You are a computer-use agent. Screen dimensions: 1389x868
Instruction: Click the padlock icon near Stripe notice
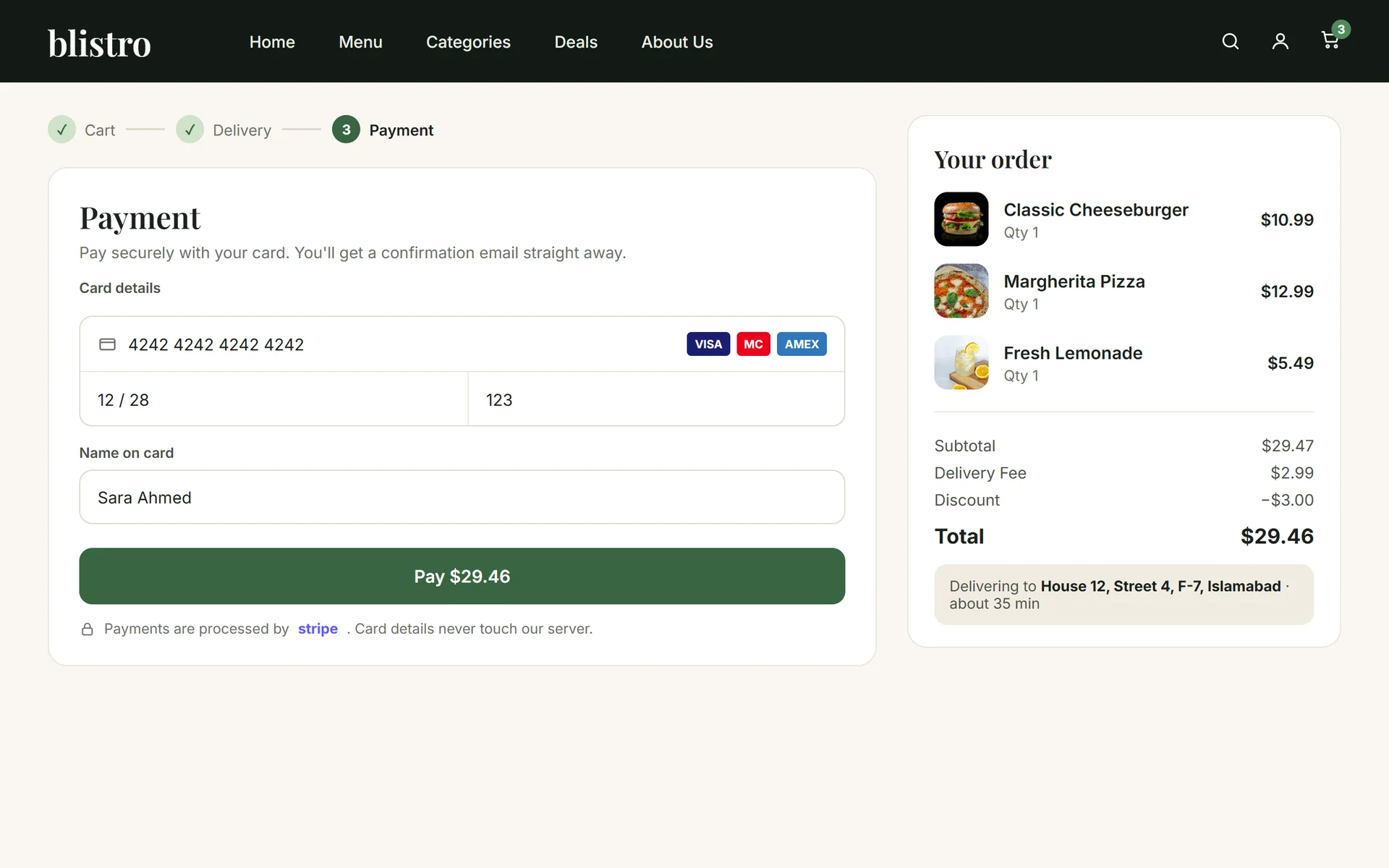[x=87, y=629]
